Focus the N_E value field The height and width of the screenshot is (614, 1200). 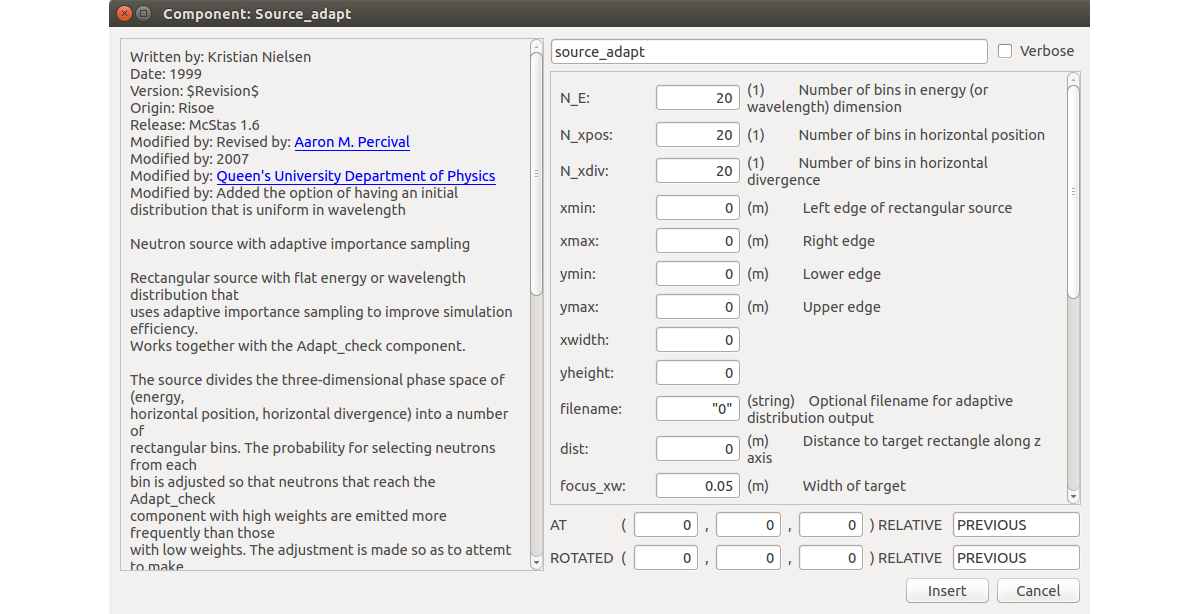(697, 98)
